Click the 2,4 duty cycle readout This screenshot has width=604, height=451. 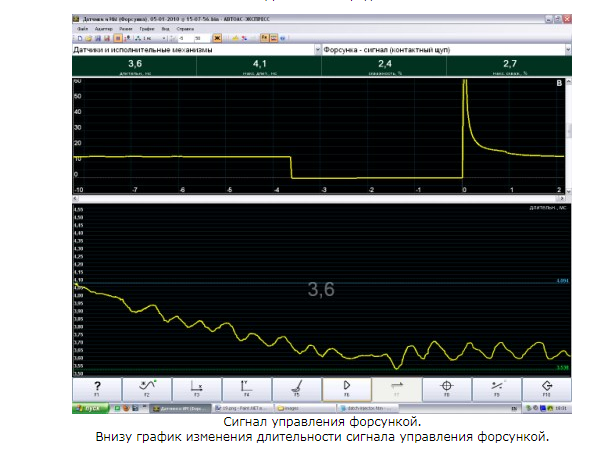[384, 66]
